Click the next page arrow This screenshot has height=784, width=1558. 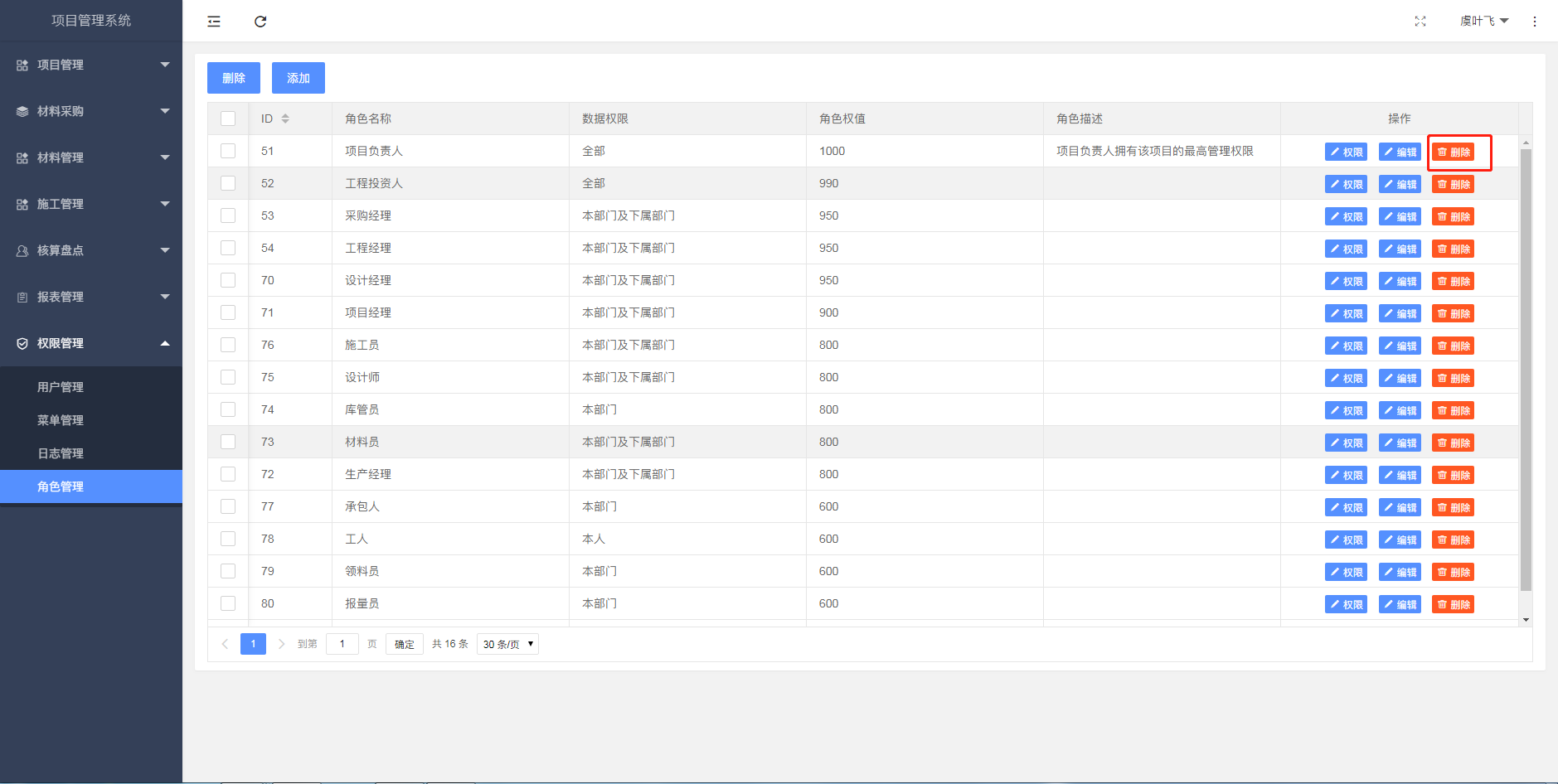point(282,644)
